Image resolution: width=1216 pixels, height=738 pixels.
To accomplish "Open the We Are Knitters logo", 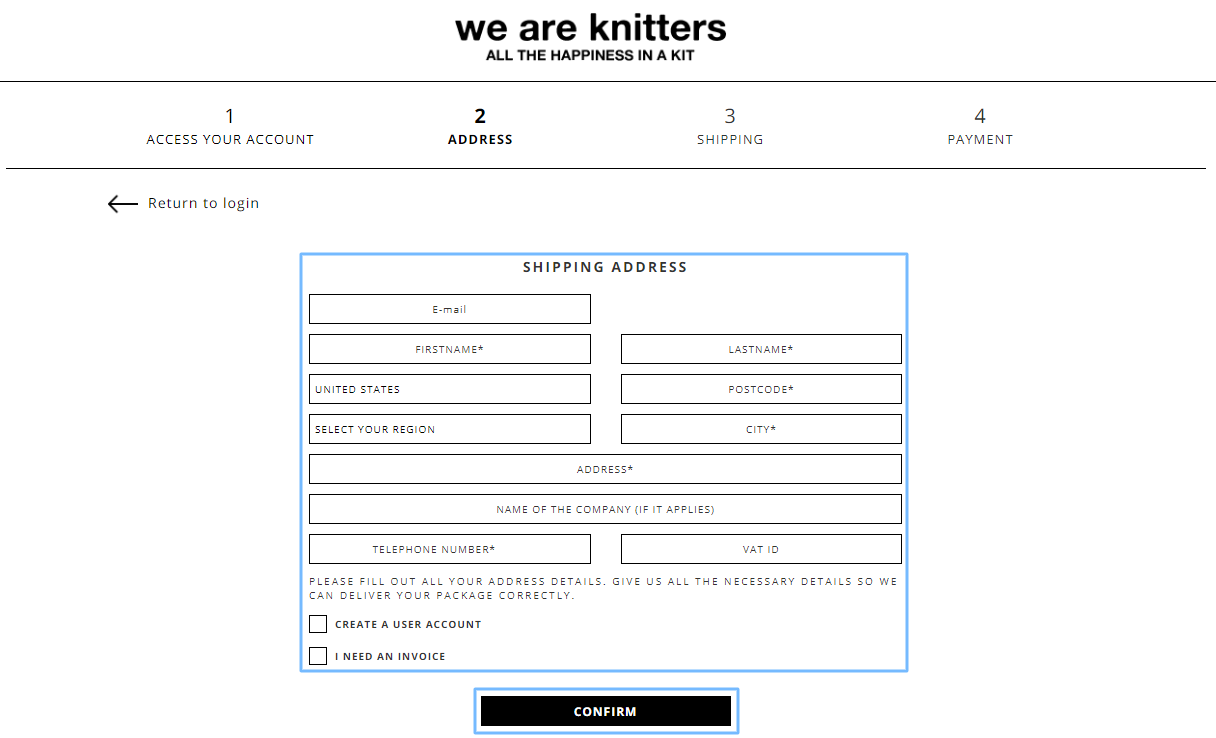I will click(x=590, y=37).
